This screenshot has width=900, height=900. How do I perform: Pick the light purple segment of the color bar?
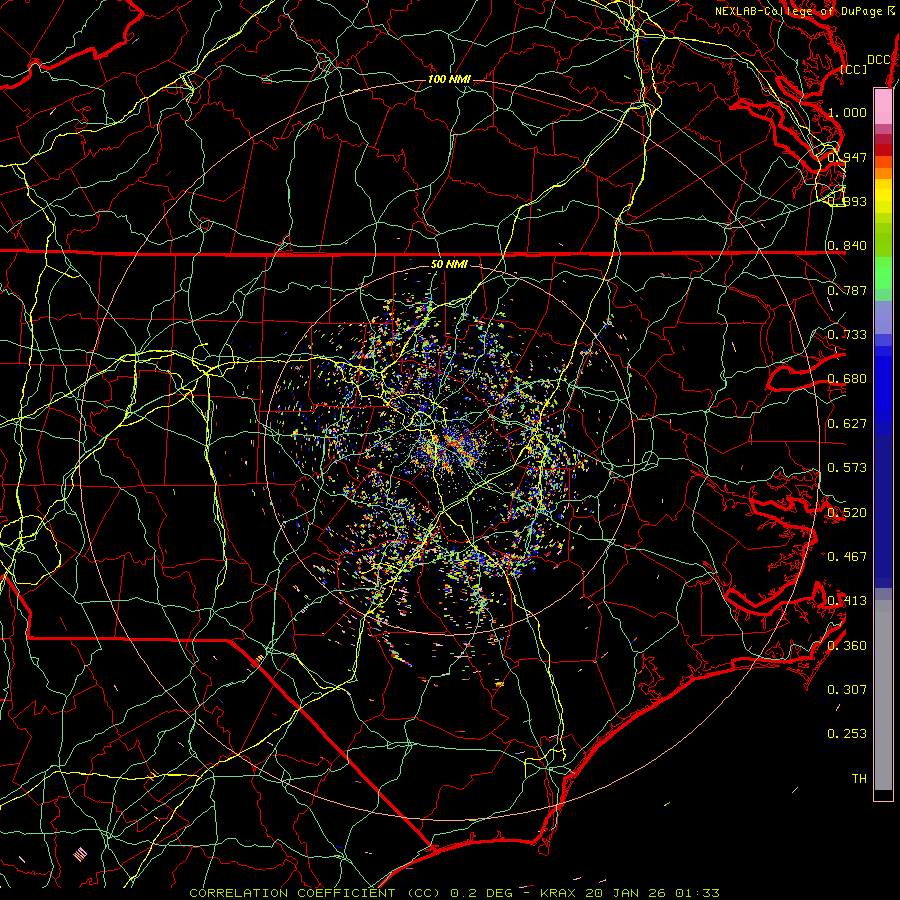click(883, 317)
